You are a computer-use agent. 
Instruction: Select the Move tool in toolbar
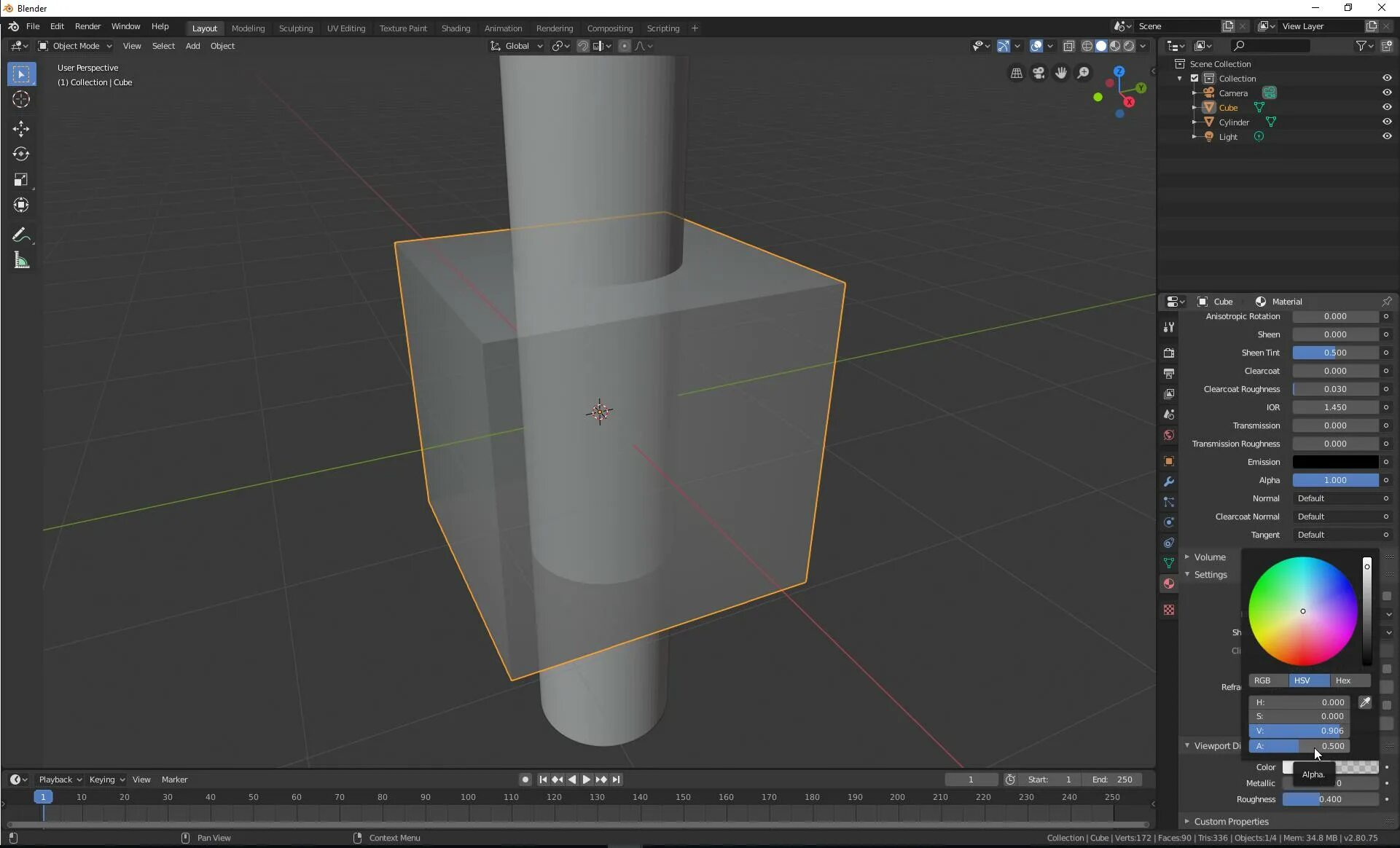(20, 129)
